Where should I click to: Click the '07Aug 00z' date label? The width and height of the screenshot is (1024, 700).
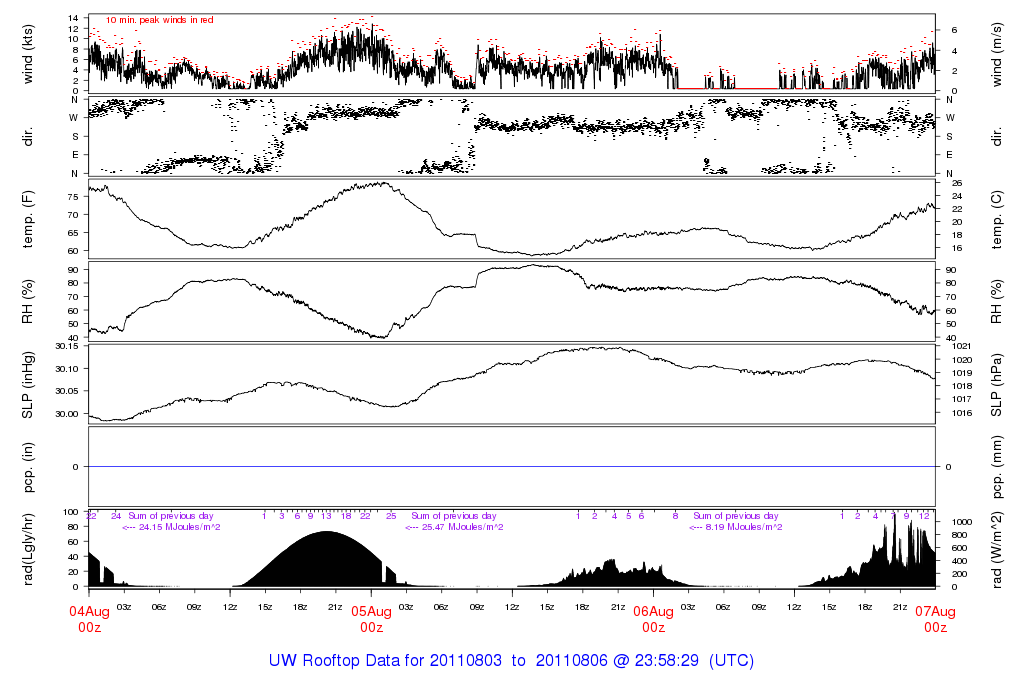point(935,619)
